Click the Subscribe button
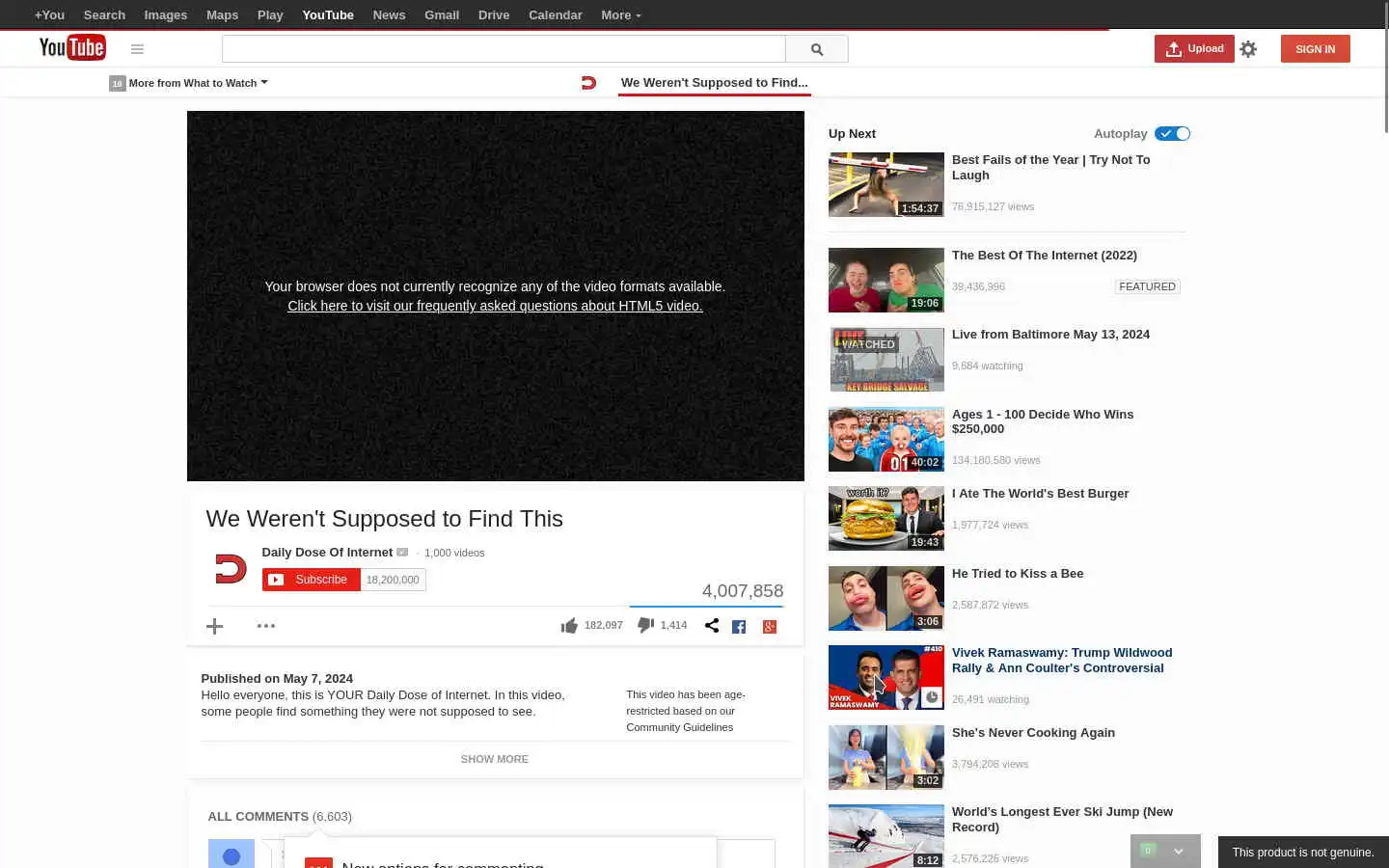Viewport: 1389px width, 868px height. 311,580
